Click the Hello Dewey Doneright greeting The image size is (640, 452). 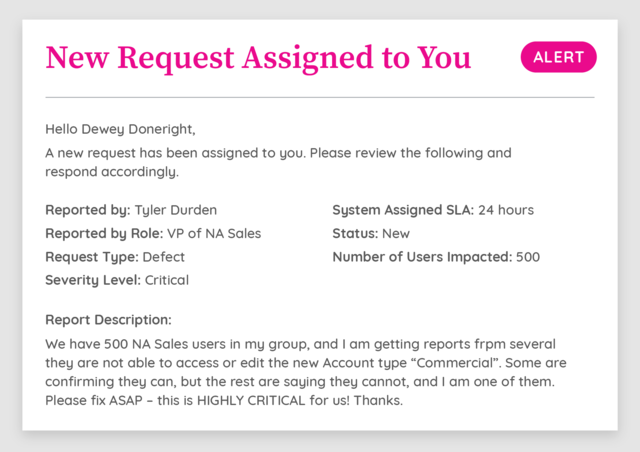pyautogui.click(x=120, y=129)
